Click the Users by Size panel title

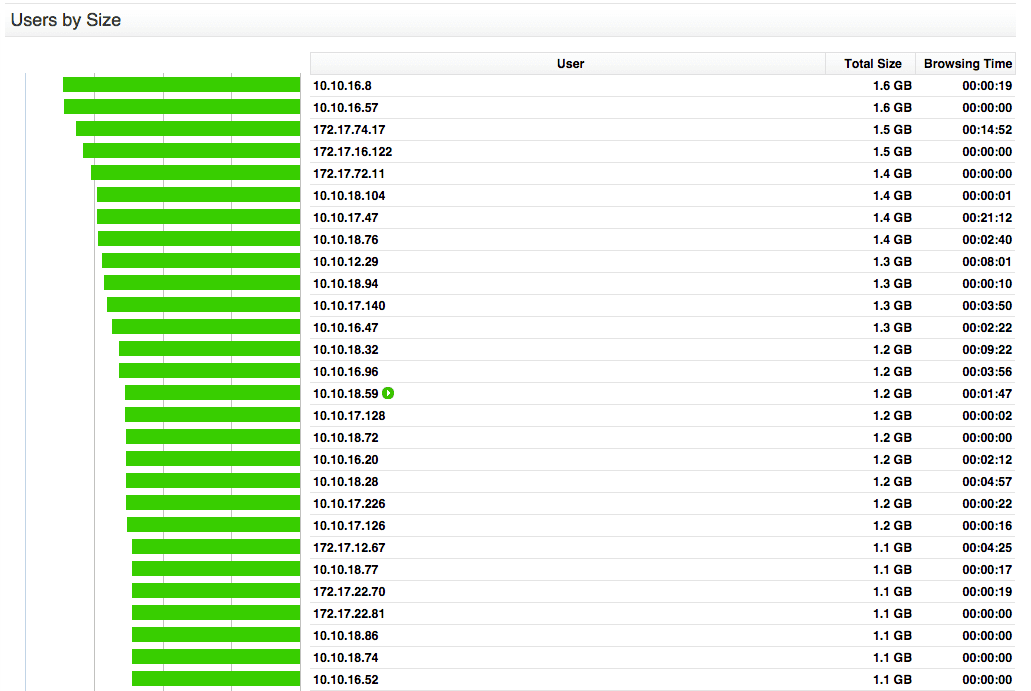tap(66, 20)
